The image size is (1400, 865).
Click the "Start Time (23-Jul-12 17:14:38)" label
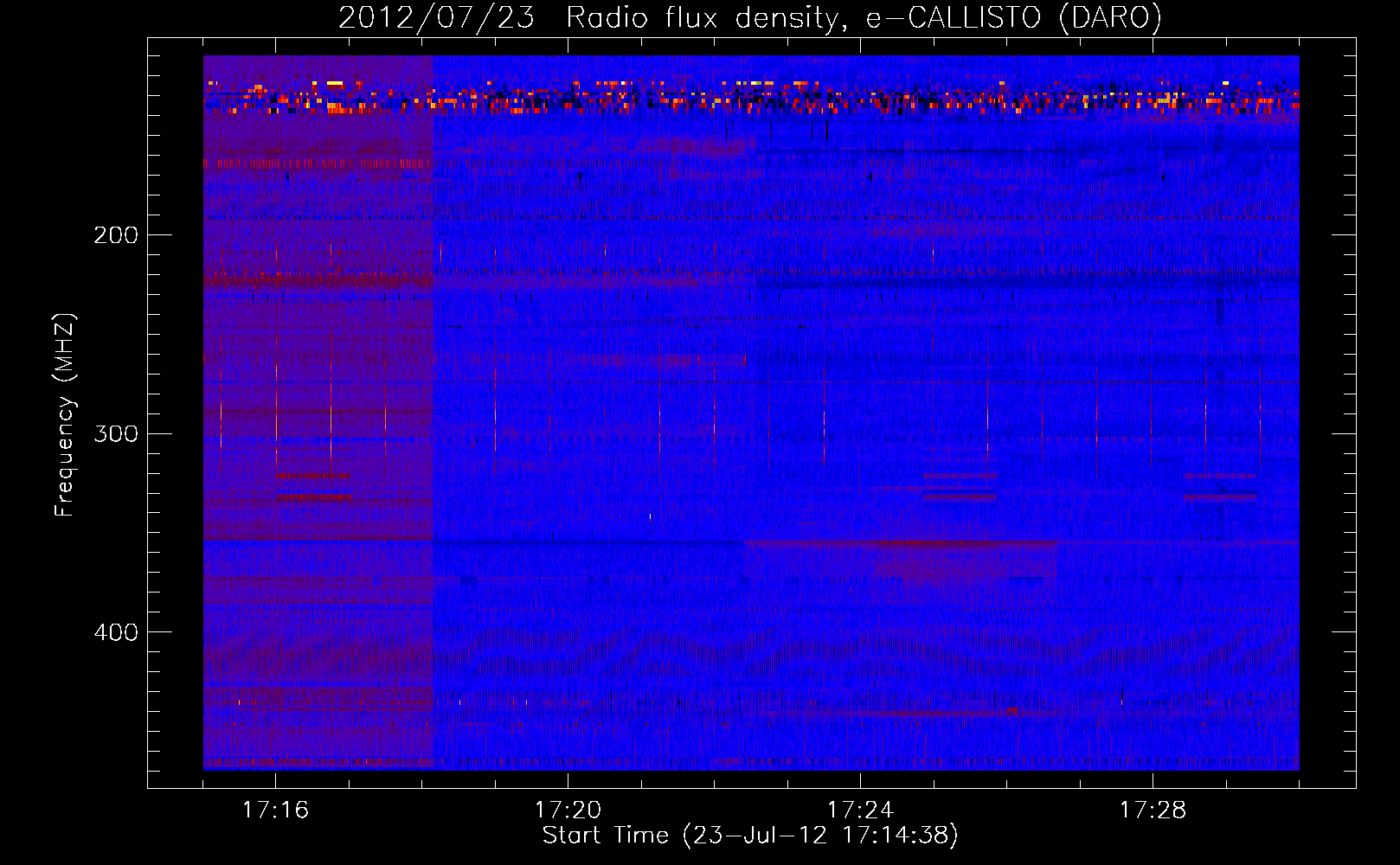[750, 836]
